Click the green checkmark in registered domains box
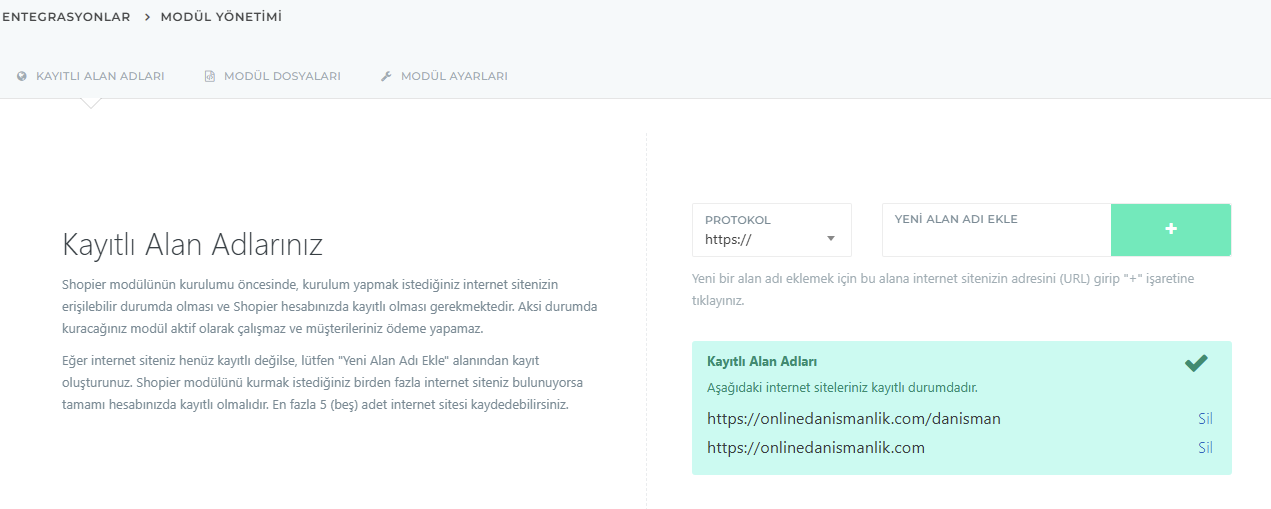Viewport: 1271px width, 509px height. pos(1196,364)
